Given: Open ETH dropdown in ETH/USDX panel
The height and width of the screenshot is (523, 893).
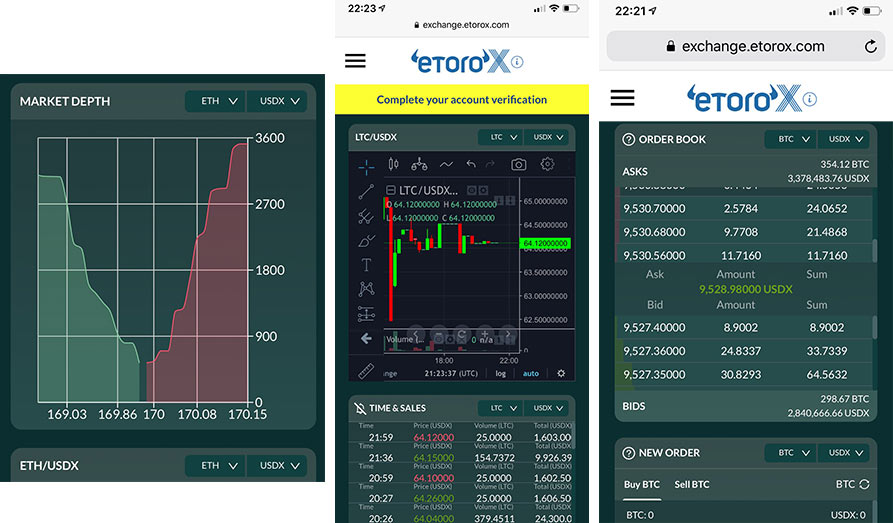Looking at the screenshot, I should [x=216, y=465].
